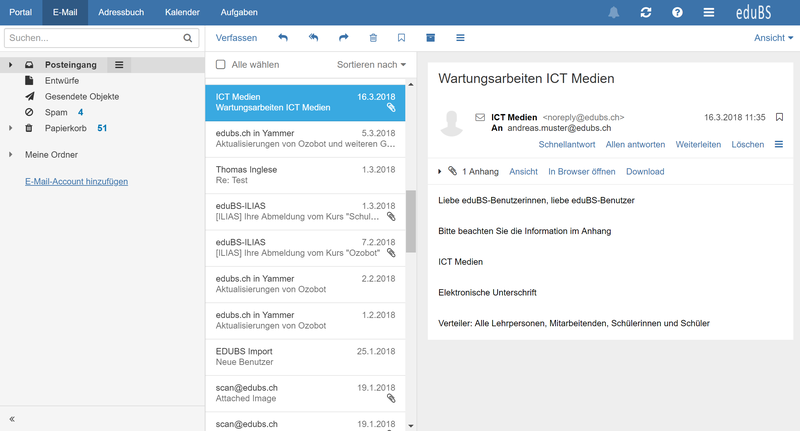Delete email using the trash icon
Image resolution: width=800 pixels, height=431 pixels.
[373, 38]
